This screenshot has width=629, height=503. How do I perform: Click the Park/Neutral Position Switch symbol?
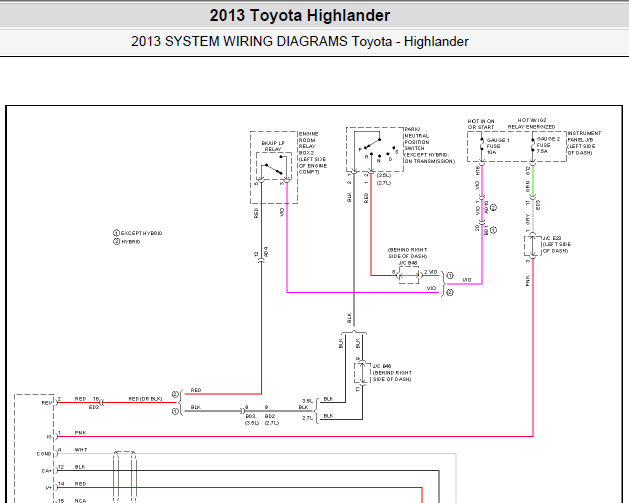pos(375,149)
